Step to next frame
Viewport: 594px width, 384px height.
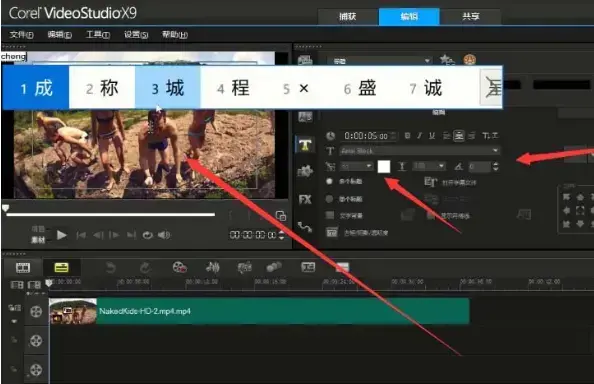click(x=114, y=235)
